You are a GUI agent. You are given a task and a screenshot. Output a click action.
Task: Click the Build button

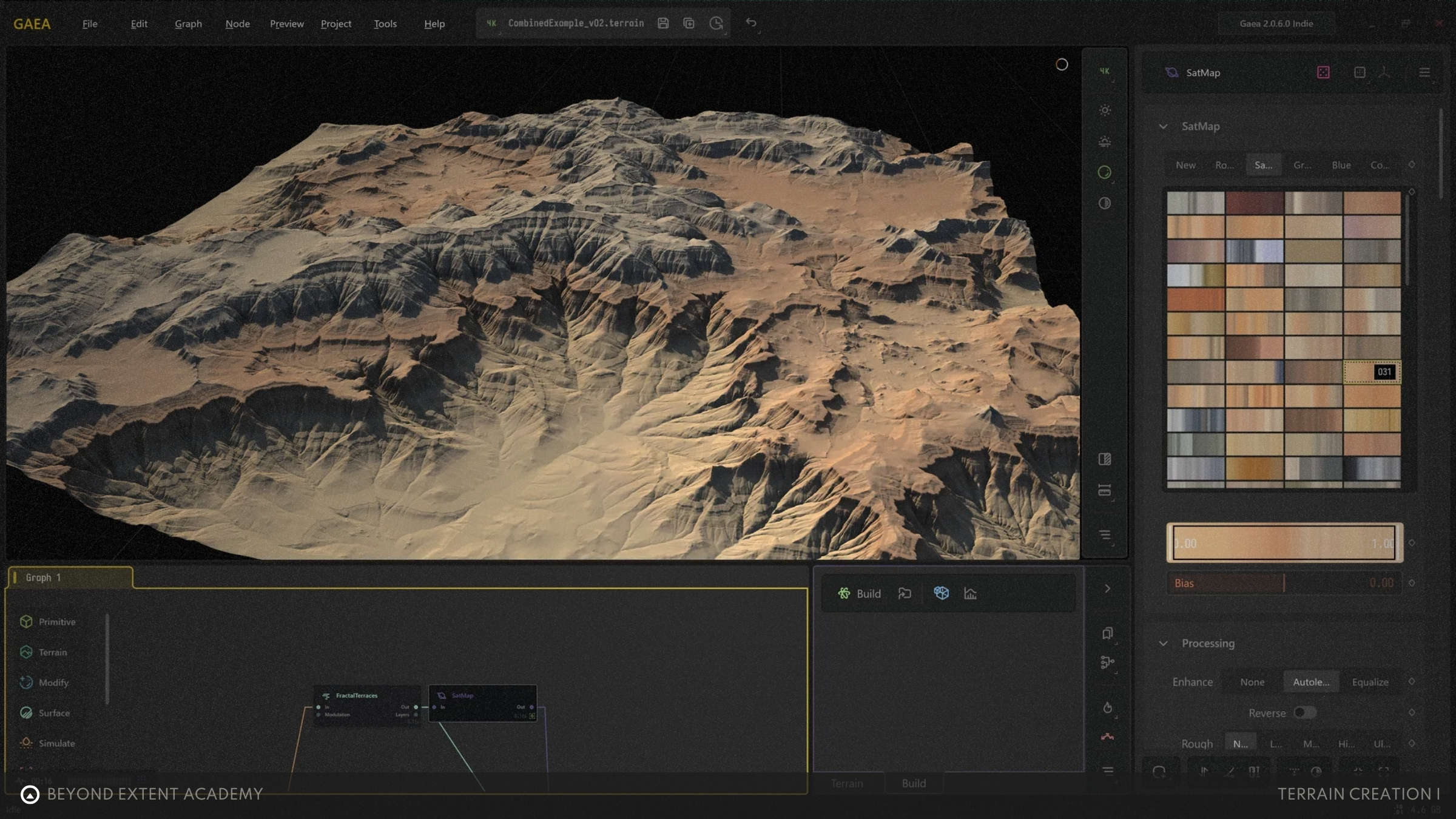click(858, 593)
